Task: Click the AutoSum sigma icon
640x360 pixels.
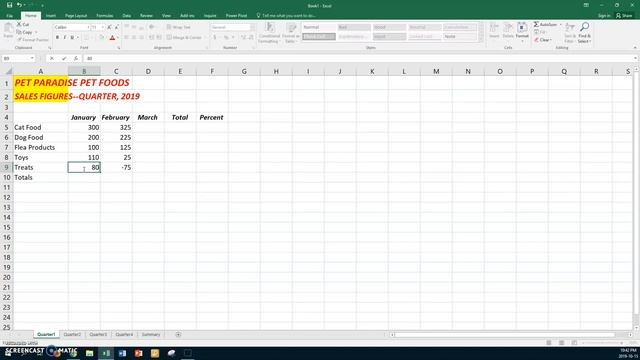Action: coord(536,24)
